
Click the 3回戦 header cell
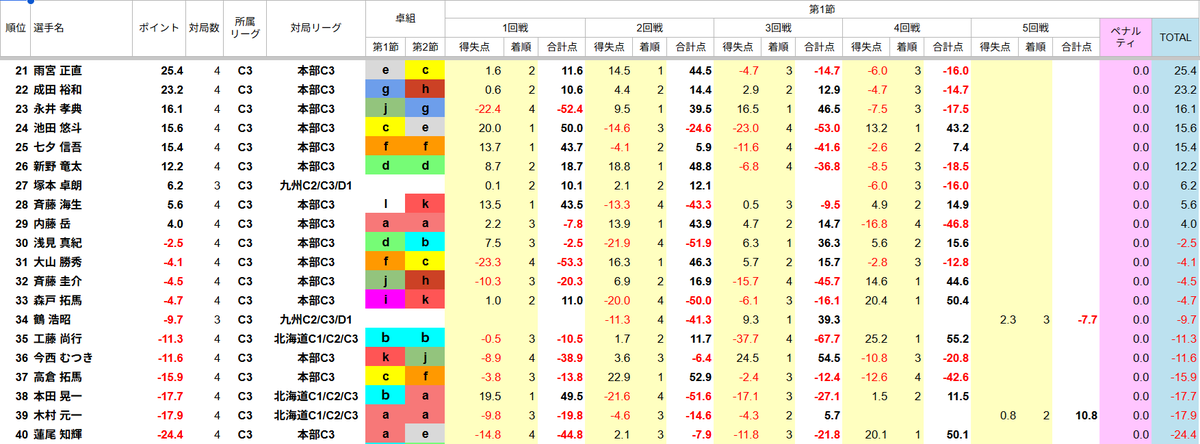(779, 28)
